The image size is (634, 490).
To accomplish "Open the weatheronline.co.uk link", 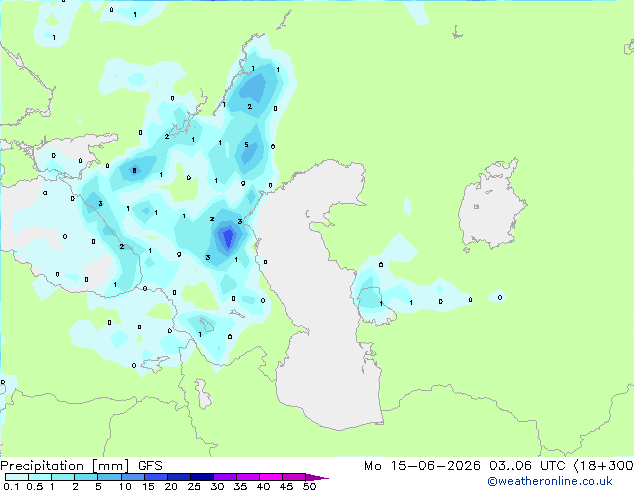I will click(549, 481).
